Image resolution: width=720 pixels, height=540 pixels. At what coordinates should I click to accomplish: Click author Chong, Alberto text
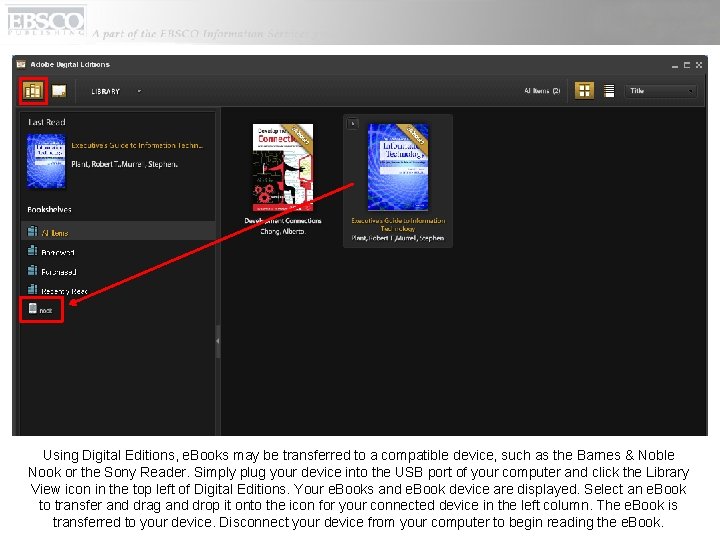[283, 231]
